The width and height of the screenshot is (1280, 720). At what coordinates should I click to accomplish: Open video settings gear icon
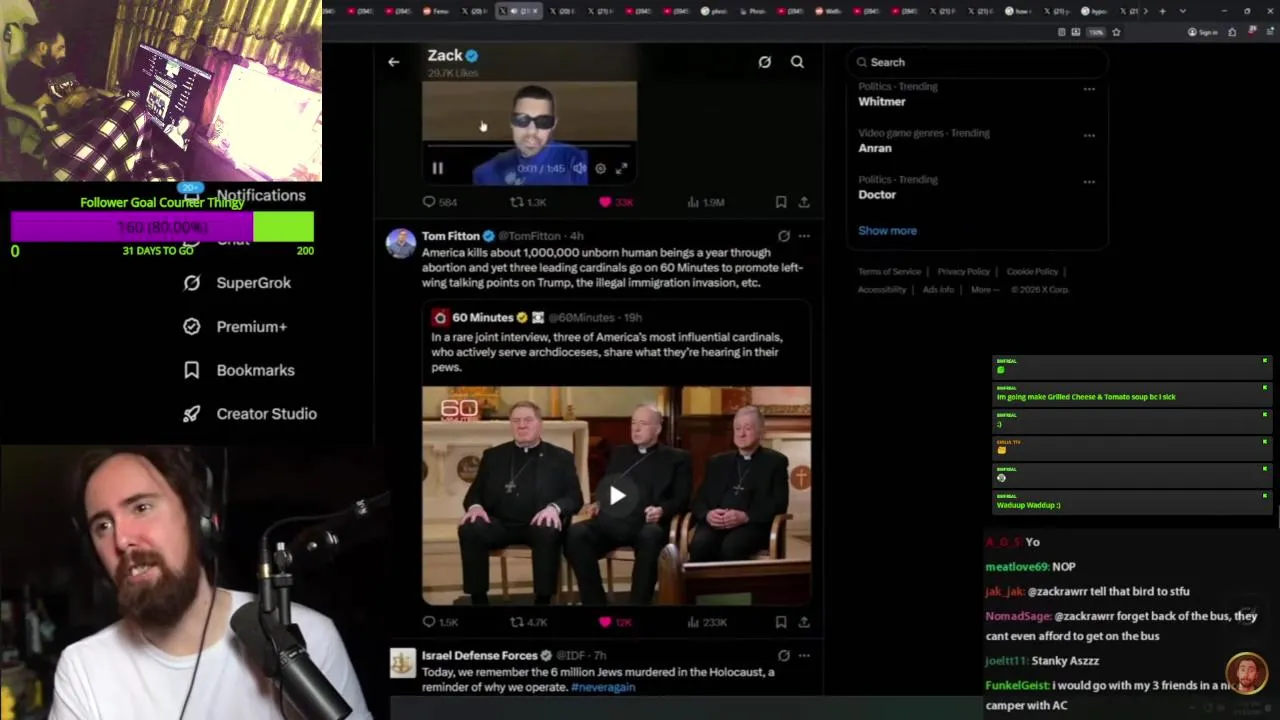pyautogui.click(x=600, y=169)
